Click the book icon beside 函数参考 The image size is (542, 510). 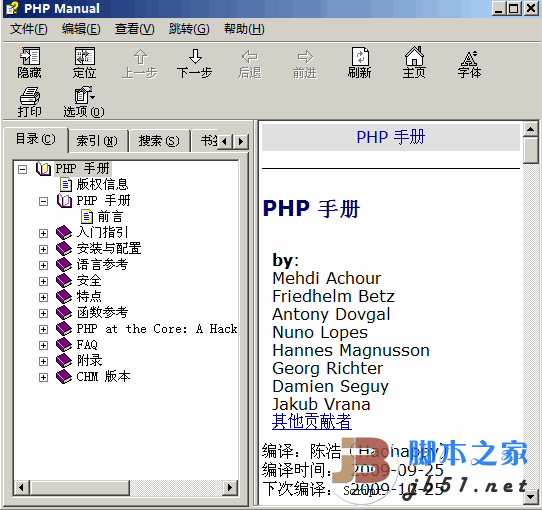click(64, 313)
